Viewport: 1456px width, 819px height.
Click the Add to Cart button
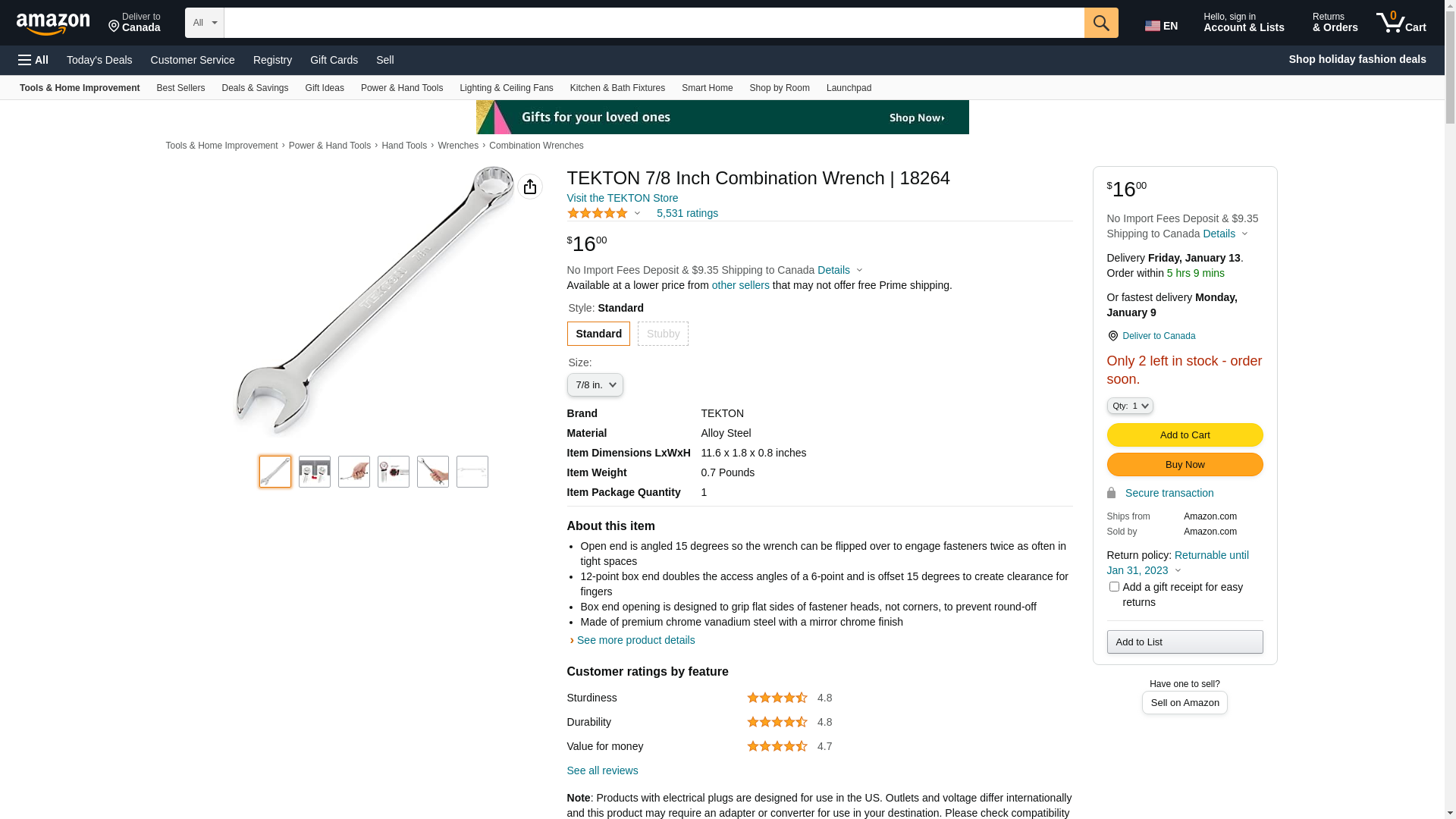pos(1185,435)
